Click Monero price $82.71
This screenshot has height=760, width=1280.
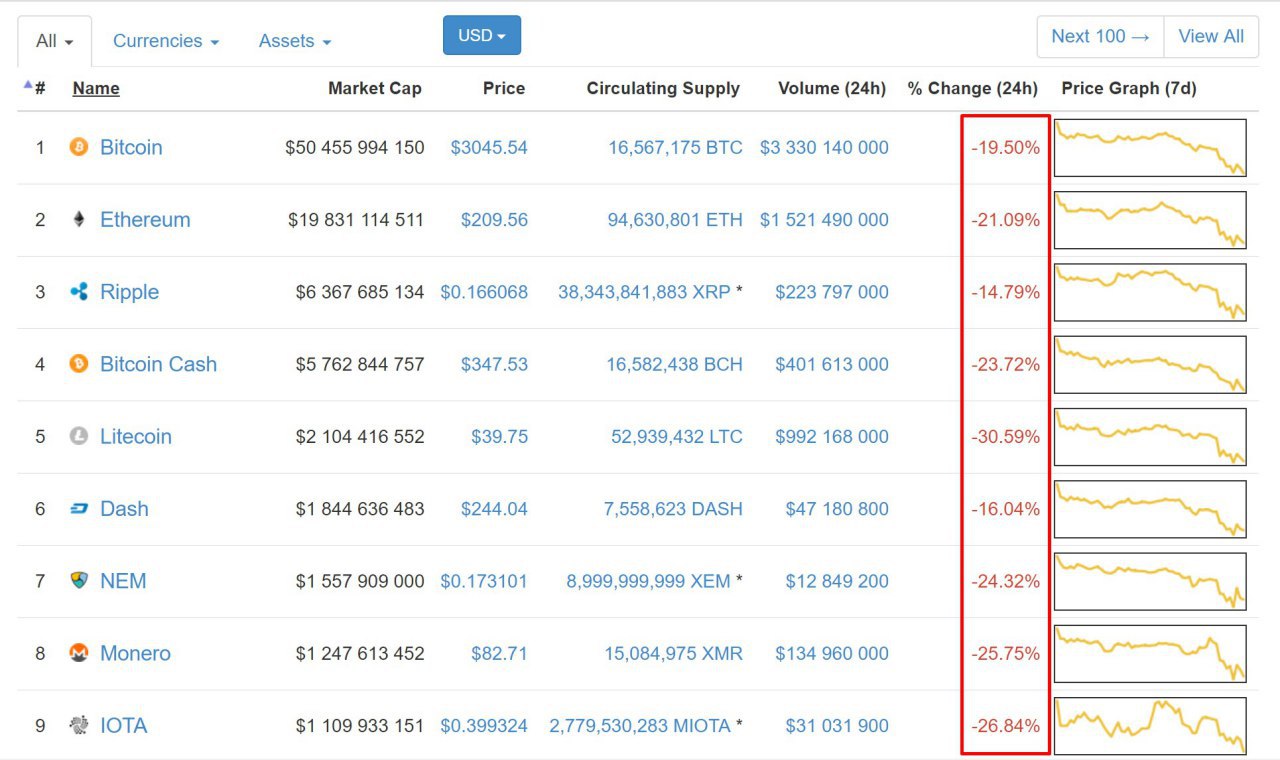pyautogui.click(x=500, y=653)
